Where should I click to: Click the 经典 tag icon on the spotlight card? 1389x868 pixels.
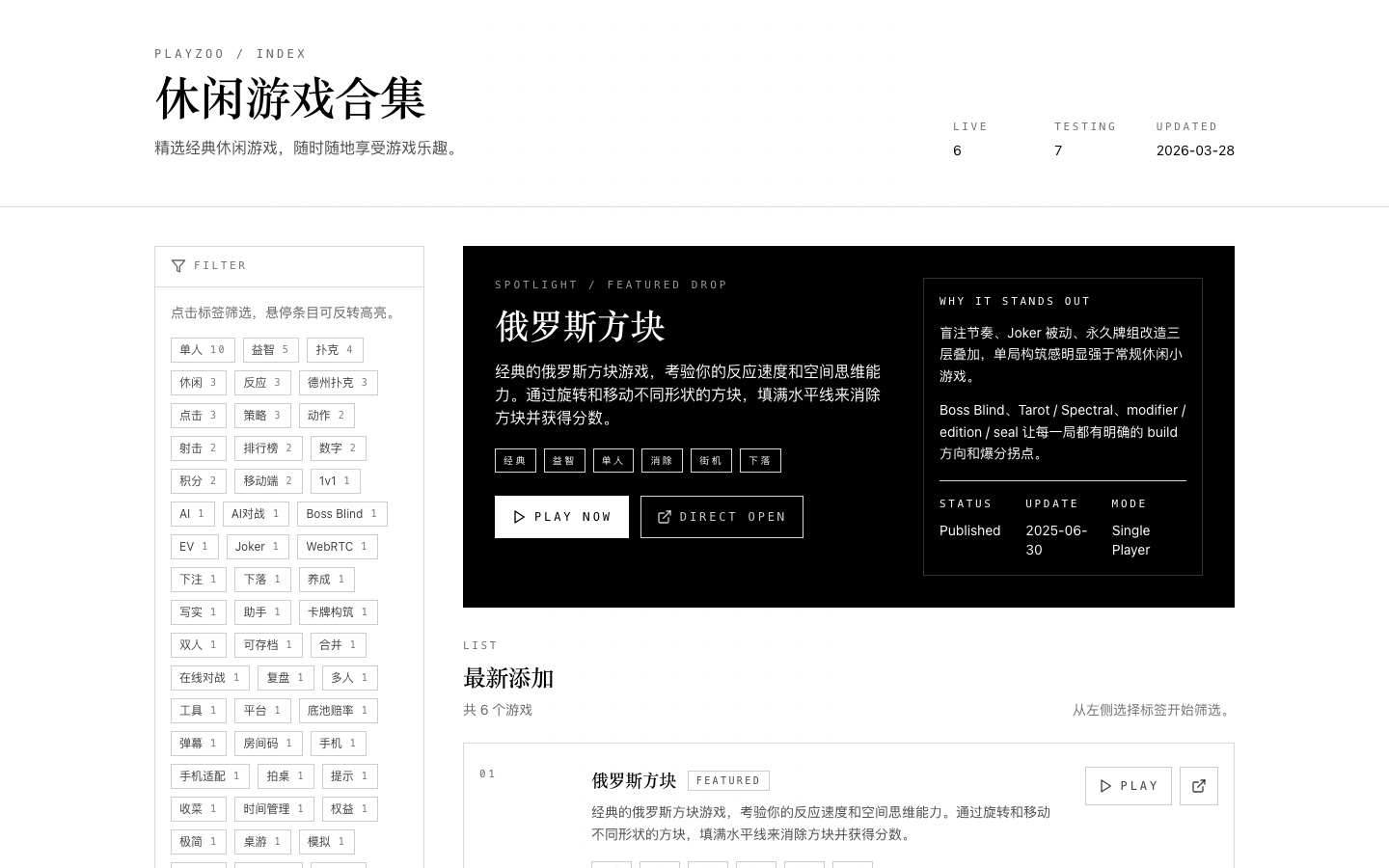[x=515, y=460]
